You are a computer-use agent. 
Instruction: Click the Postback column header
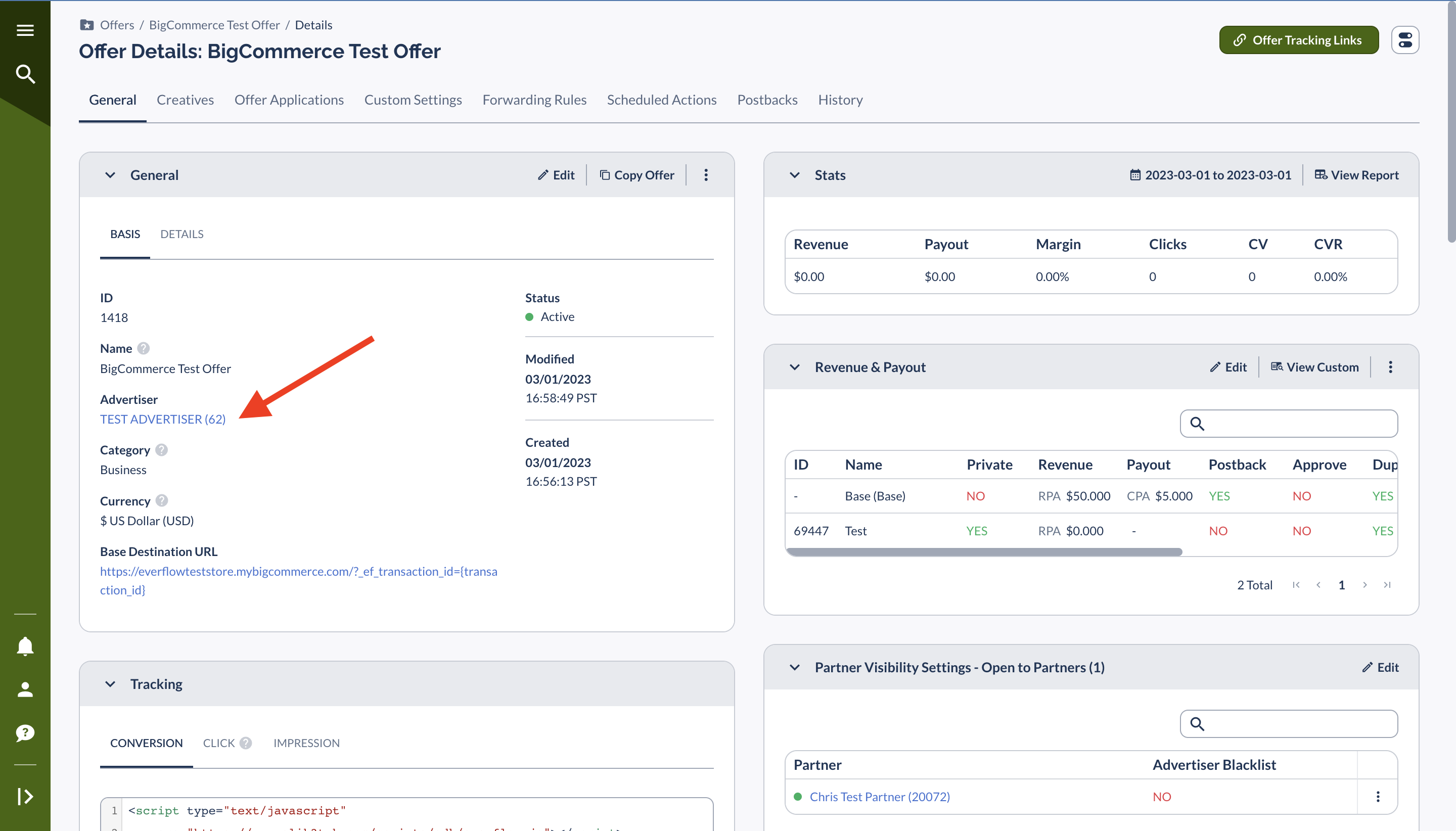pyautogui.click(x=1238, y=465)
